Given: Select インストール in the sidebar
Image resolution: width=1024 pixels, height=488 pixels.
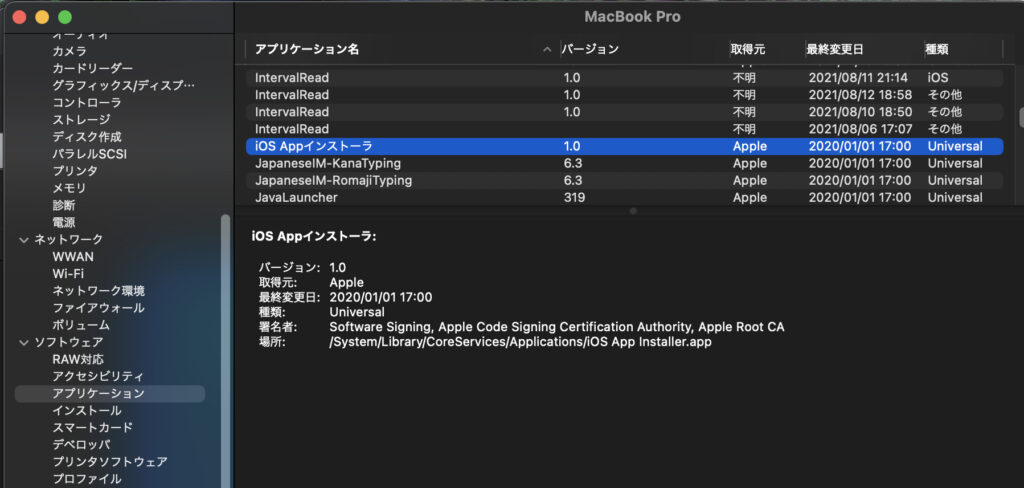Looking at the screenshot, I should pos(87,410).
